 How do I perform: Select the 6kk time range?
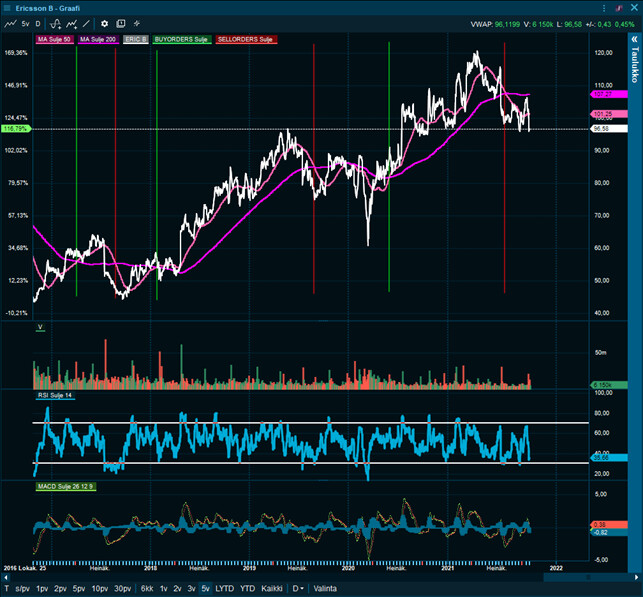point(147,589)
